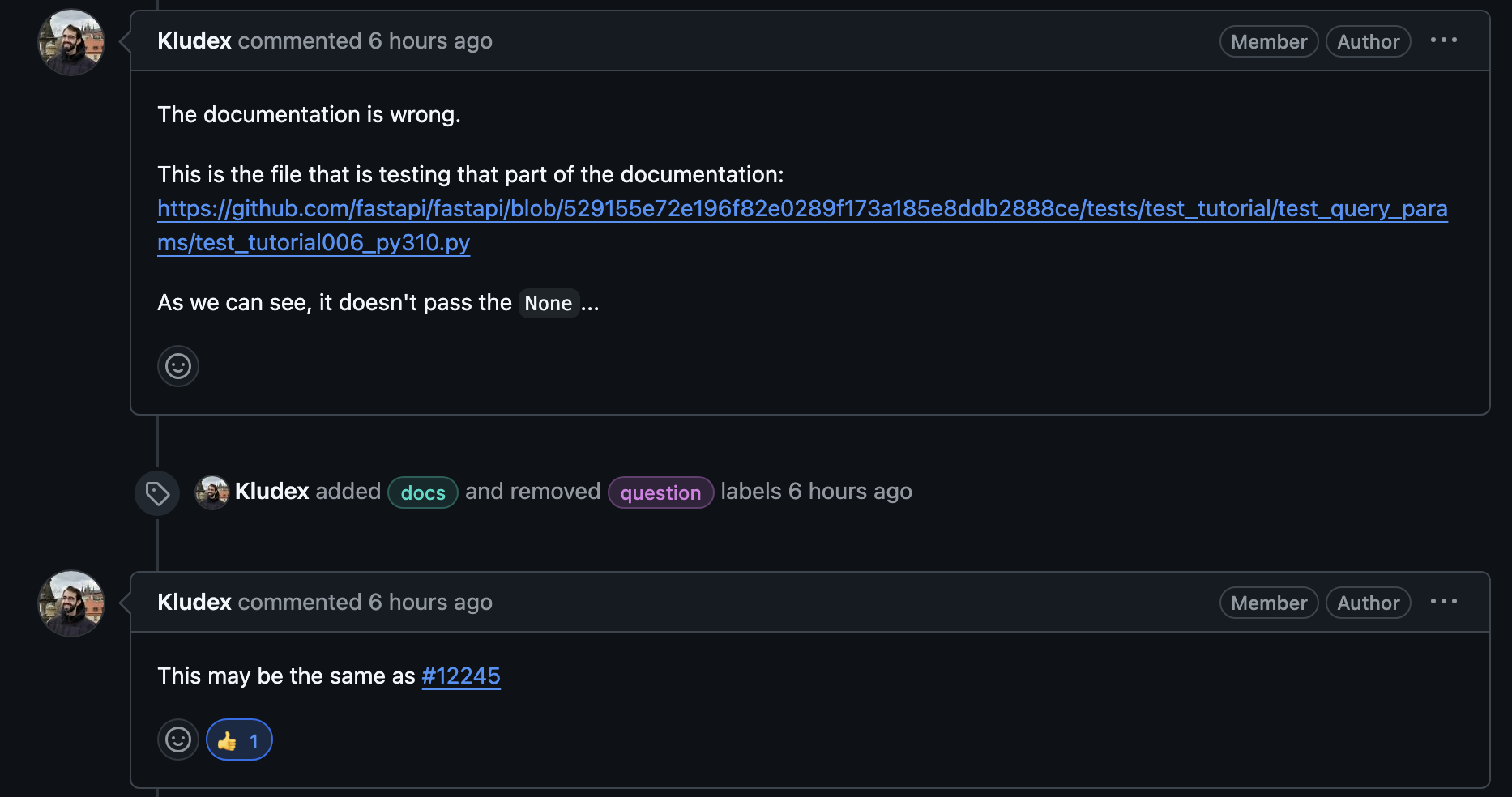1512x797 pixels.
Task: Click Kludex username in second comment header
Action: coord(194,603)
